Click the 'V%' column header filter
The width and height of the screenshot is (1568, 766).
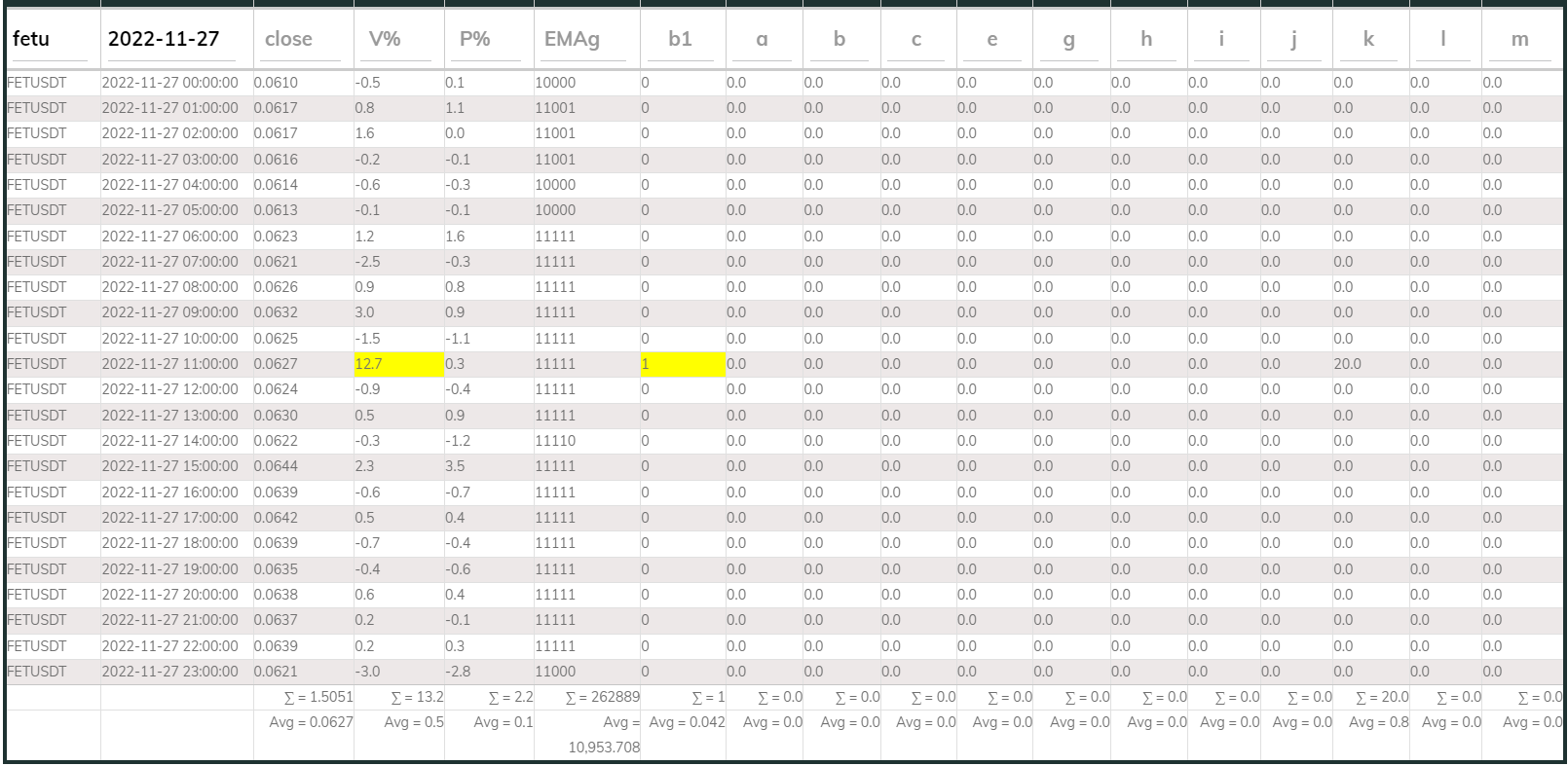click(397, 40)
